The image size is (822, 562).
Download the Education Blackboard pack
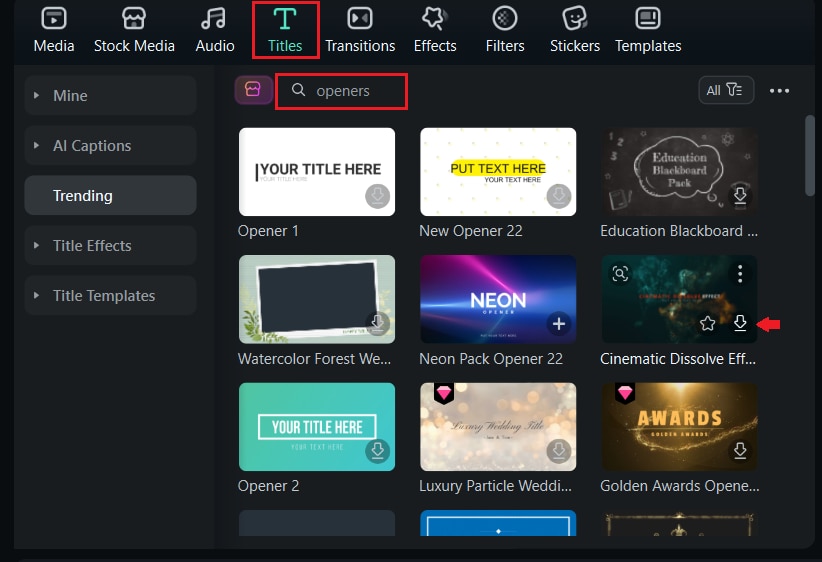point(740,196)
